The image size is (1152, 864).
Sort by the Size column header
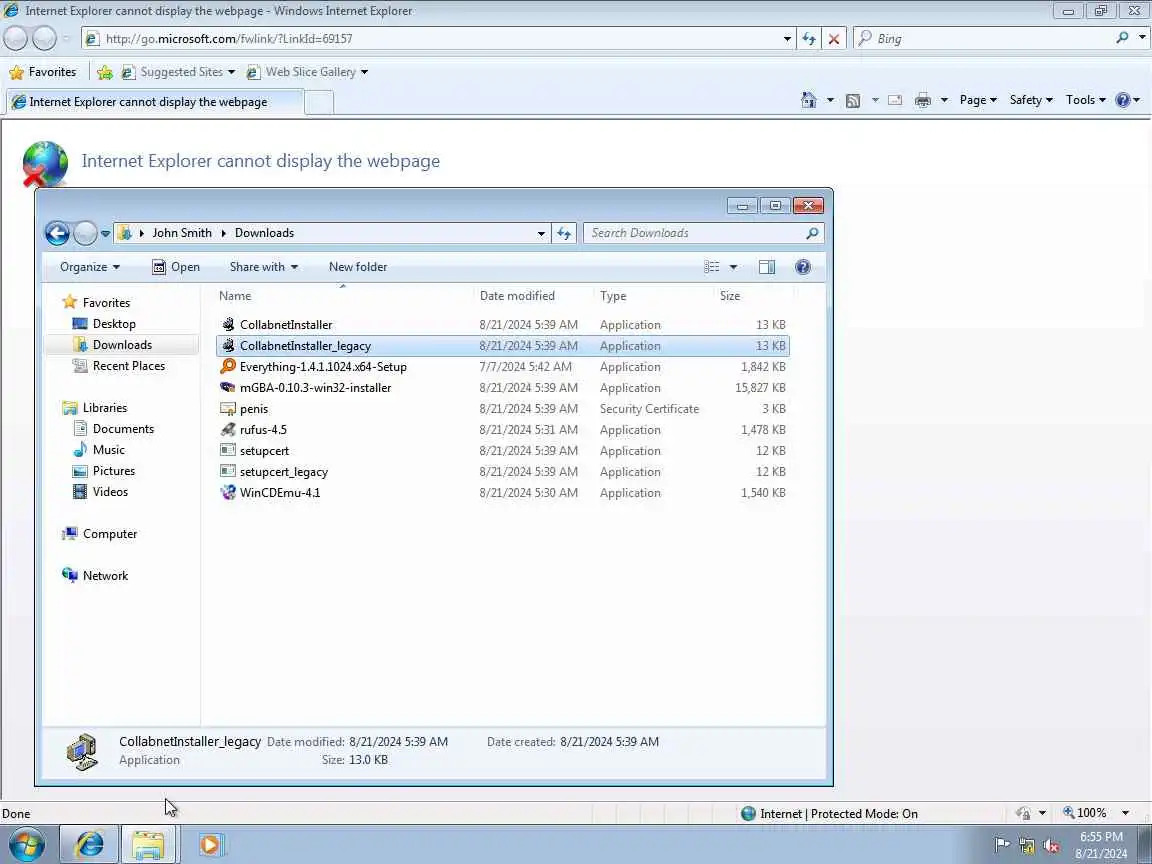coord(752,296)
